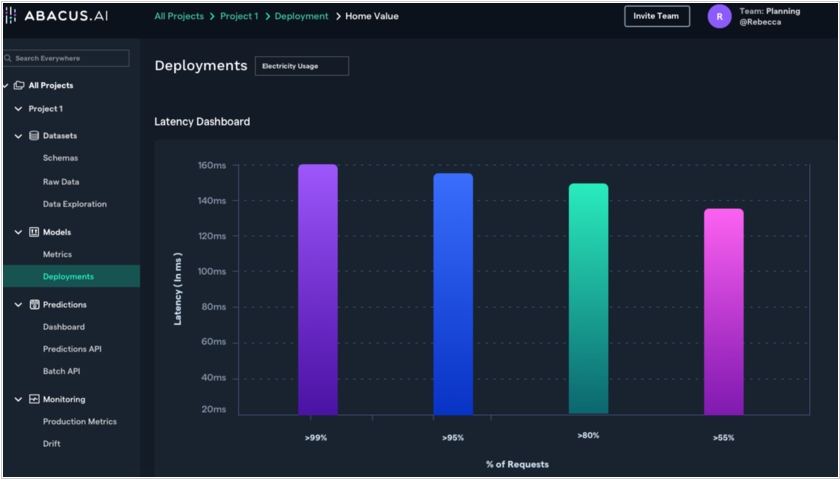This screenshot has width=840, height=479.
Task: Click the Datasets database icon
Action: pos(34,136)
